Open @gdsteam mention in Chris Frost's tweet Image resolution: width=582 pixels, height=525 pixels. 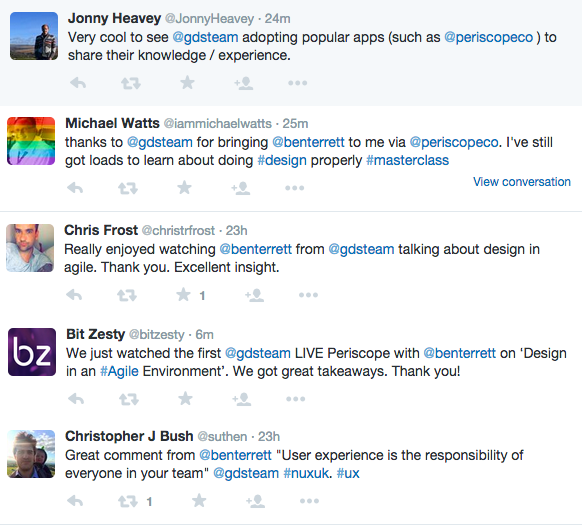[361, 250]
